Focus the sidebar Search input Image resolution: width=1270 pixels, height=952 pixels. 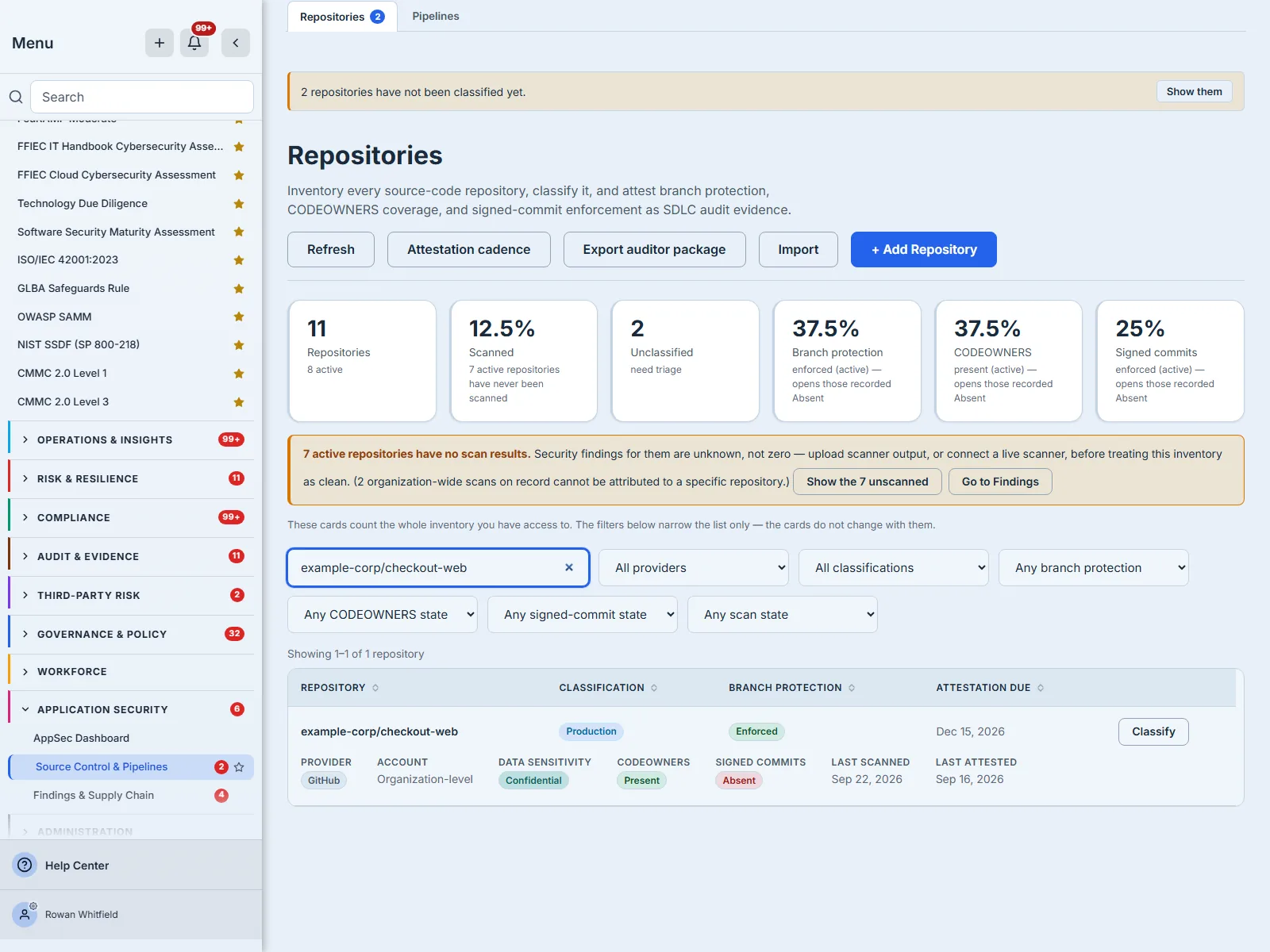(142, 97)
